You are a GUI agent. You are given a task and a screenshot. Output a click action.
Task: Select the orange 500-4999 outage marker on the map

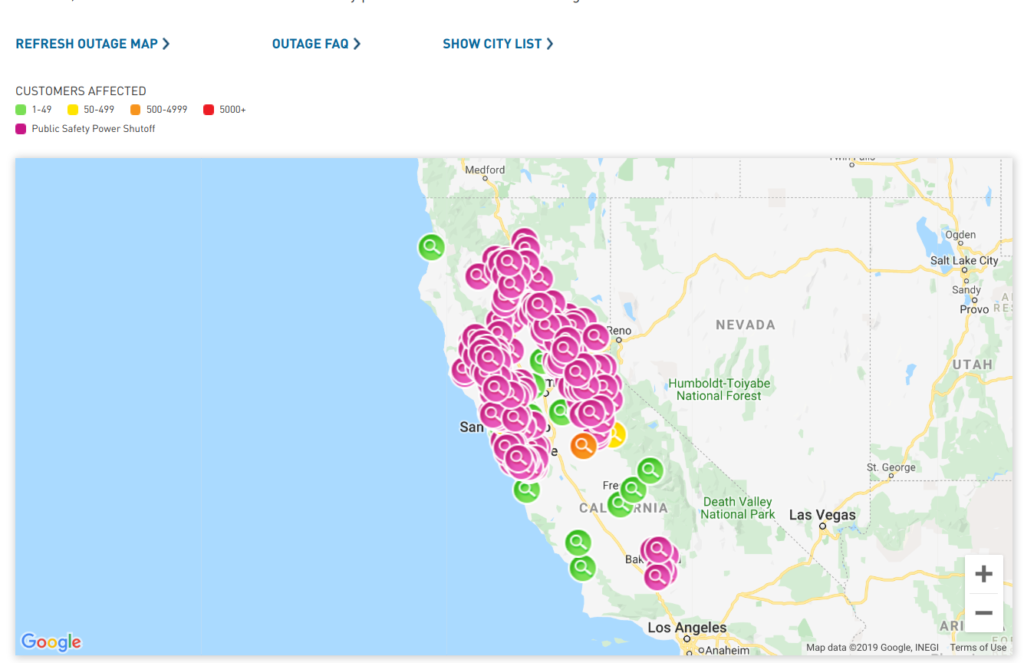583,445
